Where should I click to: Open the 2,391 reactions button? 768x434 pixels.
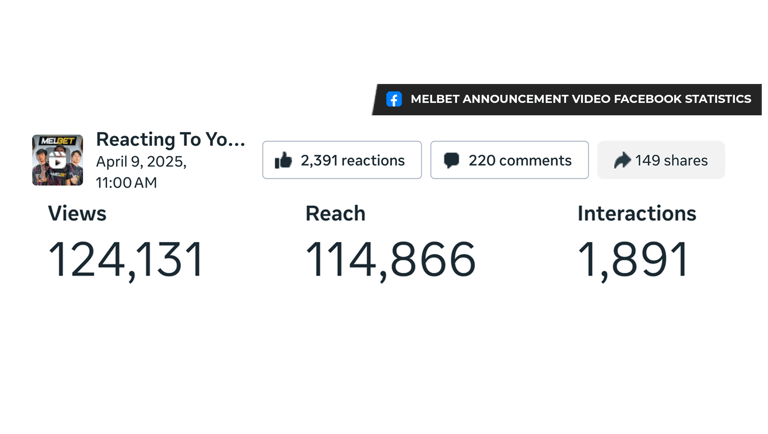point(342,160)
